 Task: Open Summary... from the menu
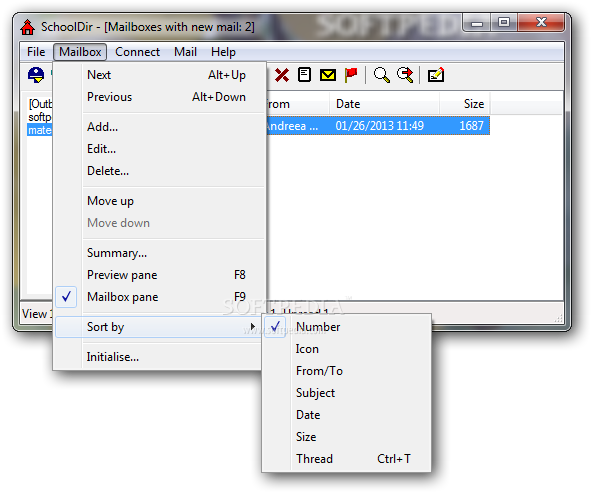pos(160,253)
